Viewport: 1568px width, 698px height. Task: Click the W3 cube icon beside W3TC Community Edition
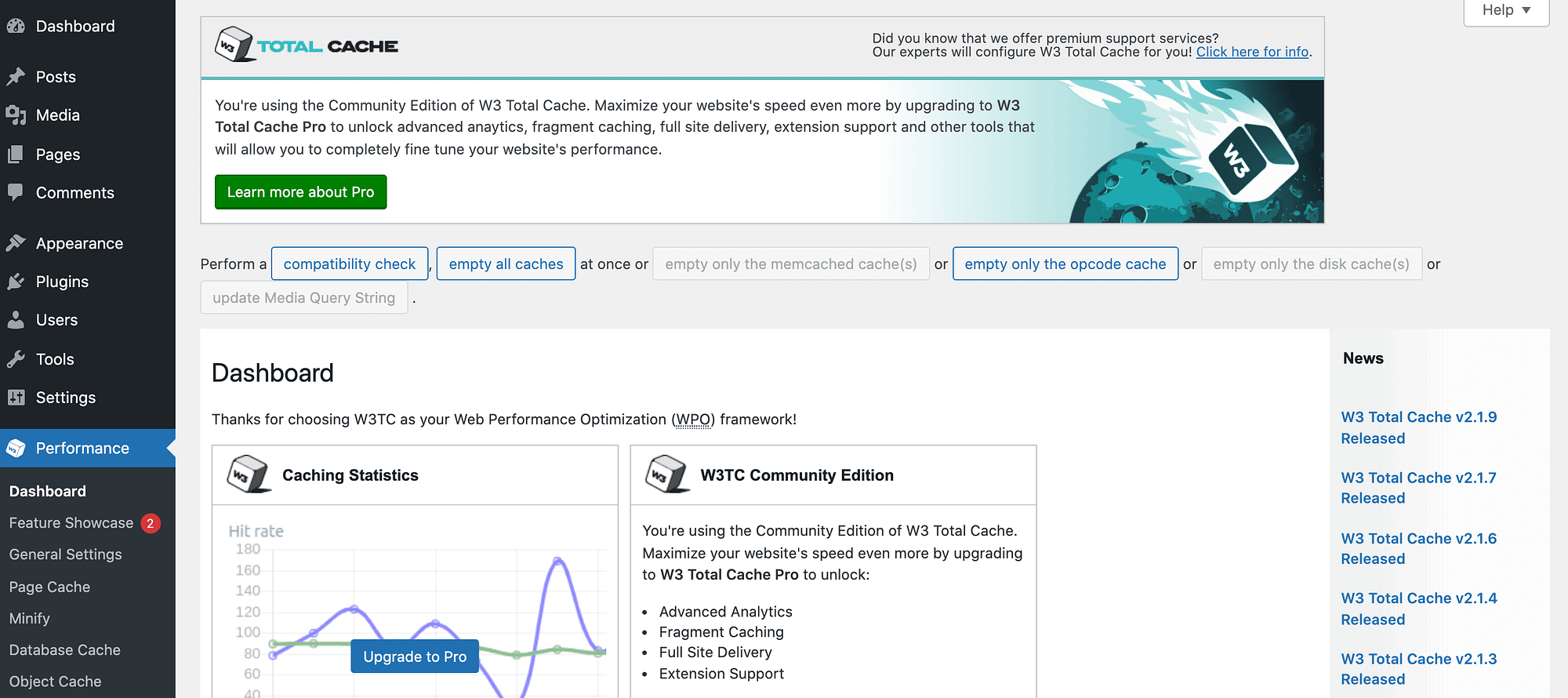tap(667, 474)
